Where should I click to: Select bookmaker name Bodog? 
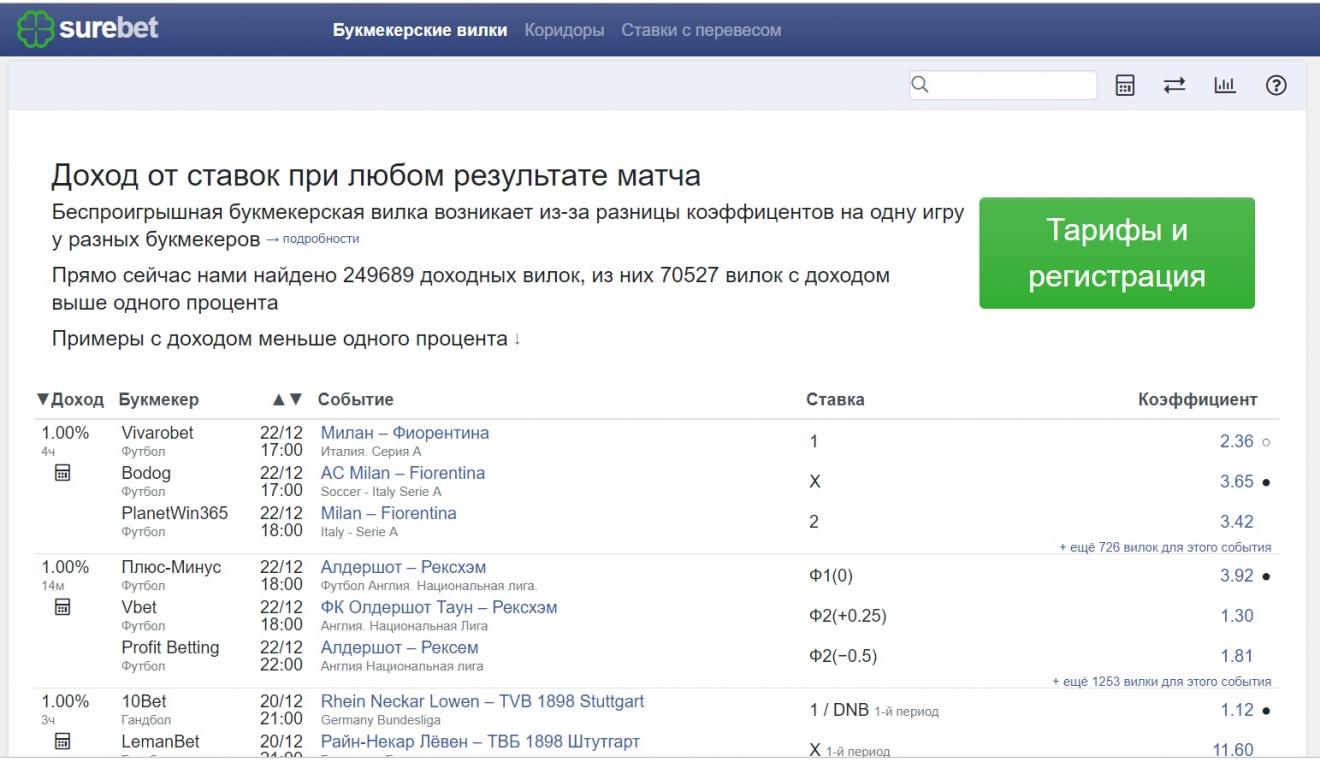pyautogui.click(x=146, y=473)
